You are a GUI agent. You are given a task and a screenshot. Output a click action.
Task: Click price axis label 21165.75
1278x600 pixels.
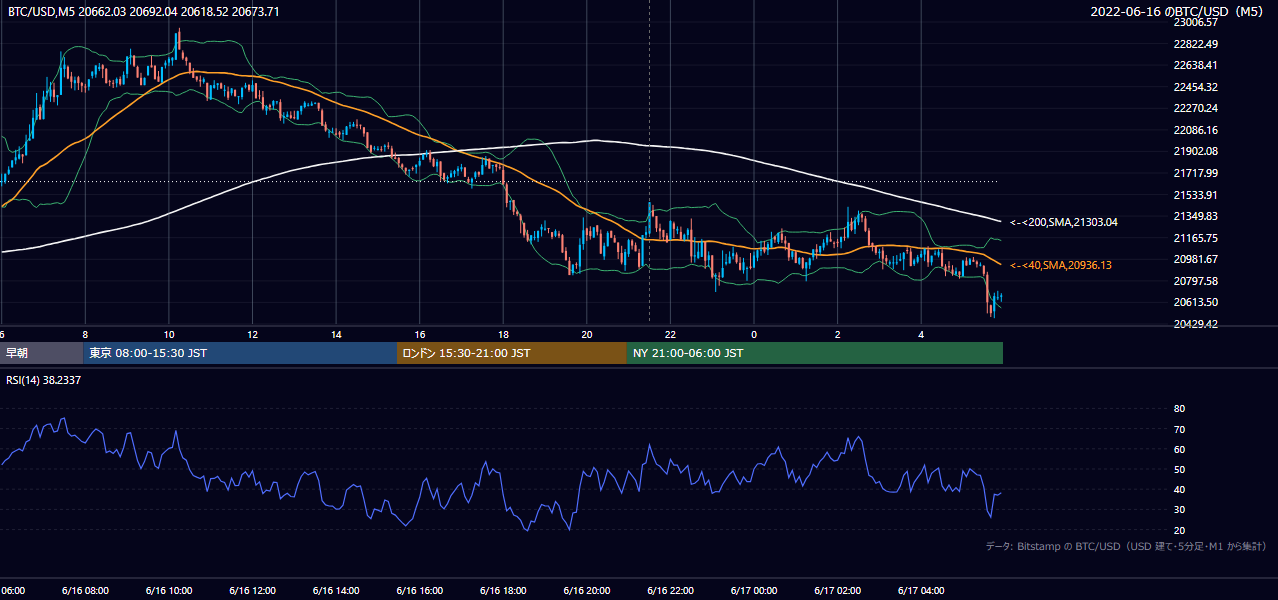[1196, 238]
